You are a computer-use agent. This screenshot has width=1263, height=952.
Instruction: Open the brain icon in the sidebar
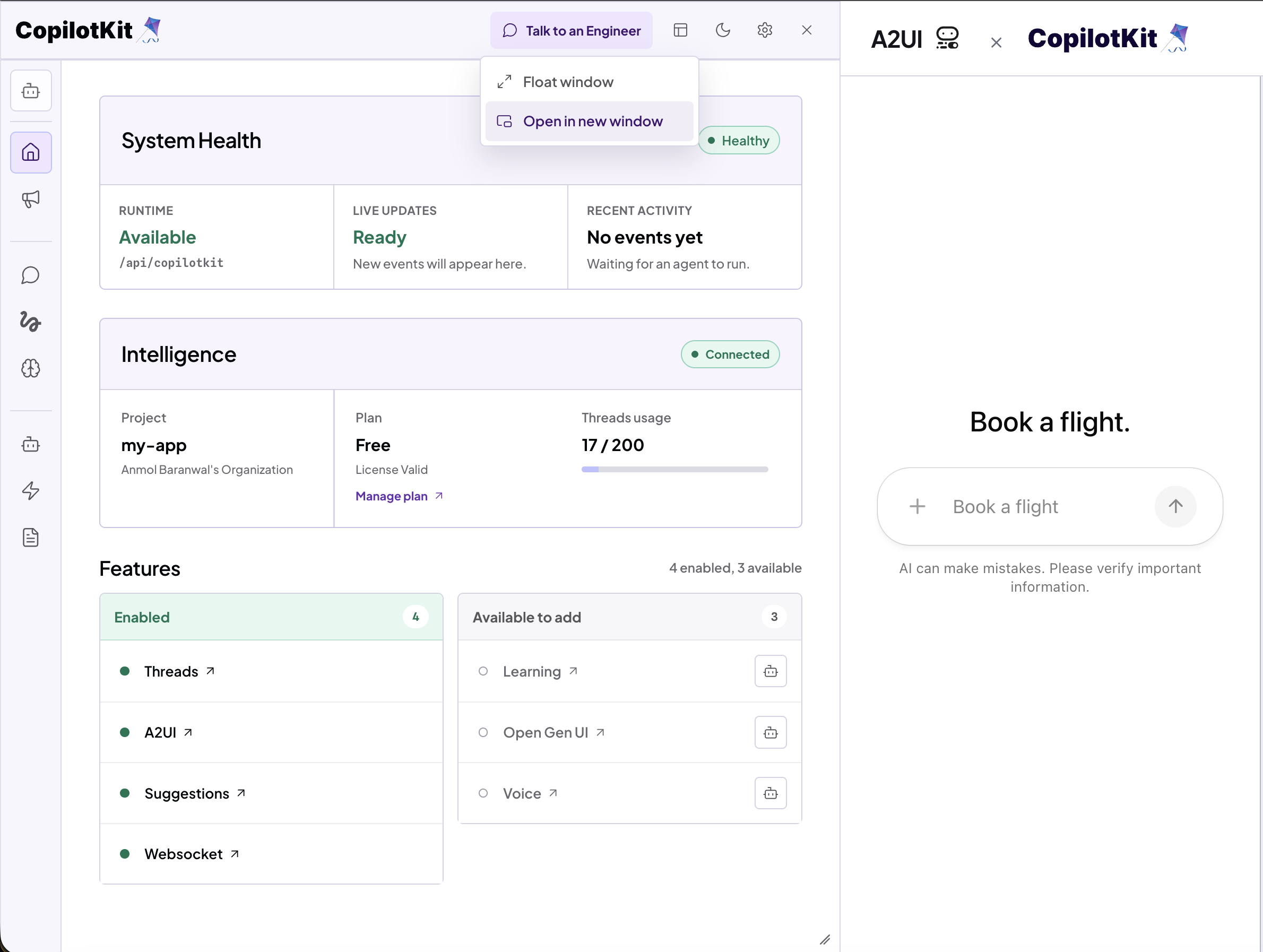pos(31,368)
